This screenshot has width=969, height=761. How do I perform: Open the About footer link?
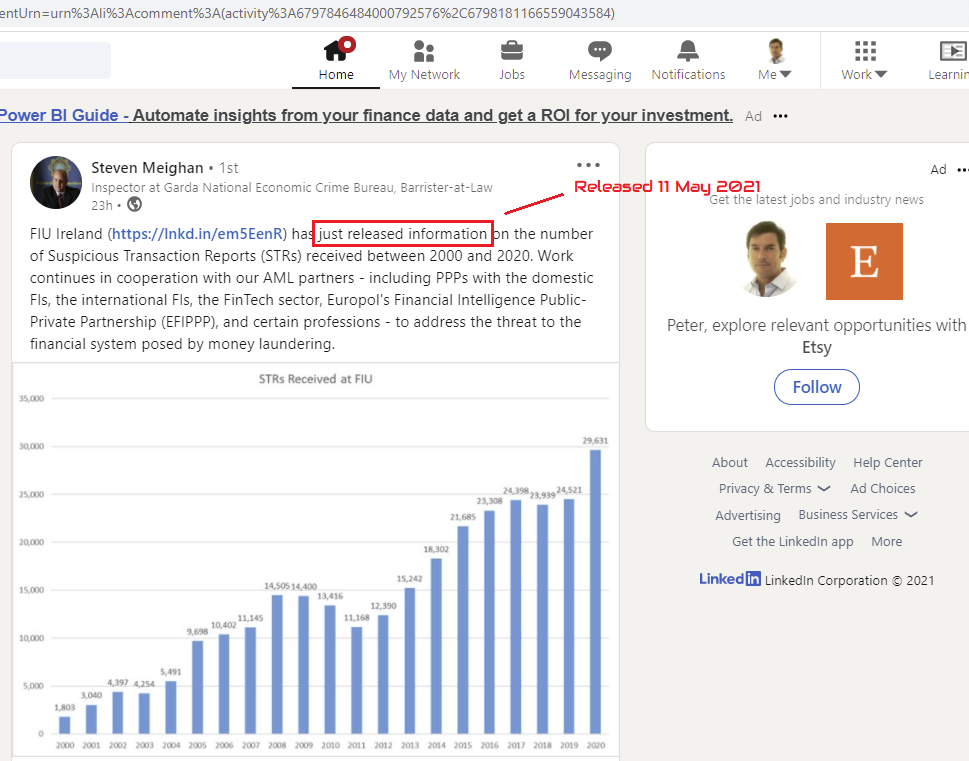[729, 462]
